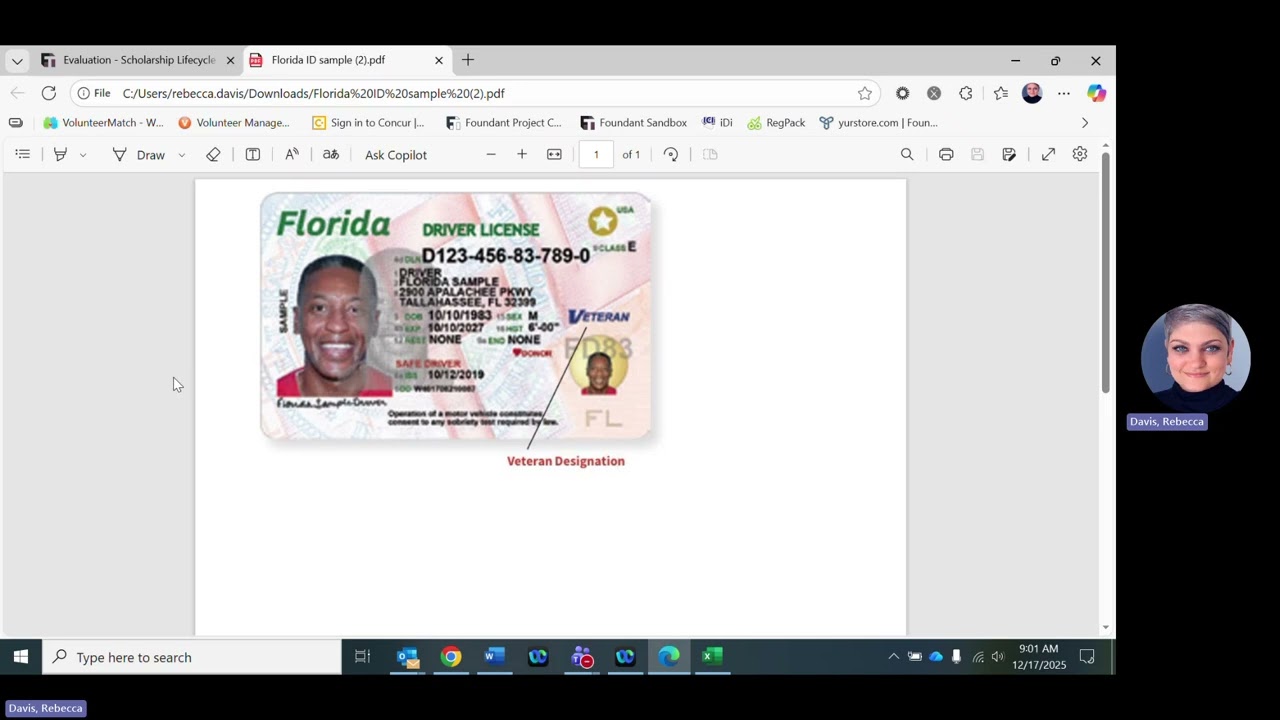This screenshot has height=720, width=1280.
Task: Open Excel from the taskbar
Action: (x=712, y=657)
